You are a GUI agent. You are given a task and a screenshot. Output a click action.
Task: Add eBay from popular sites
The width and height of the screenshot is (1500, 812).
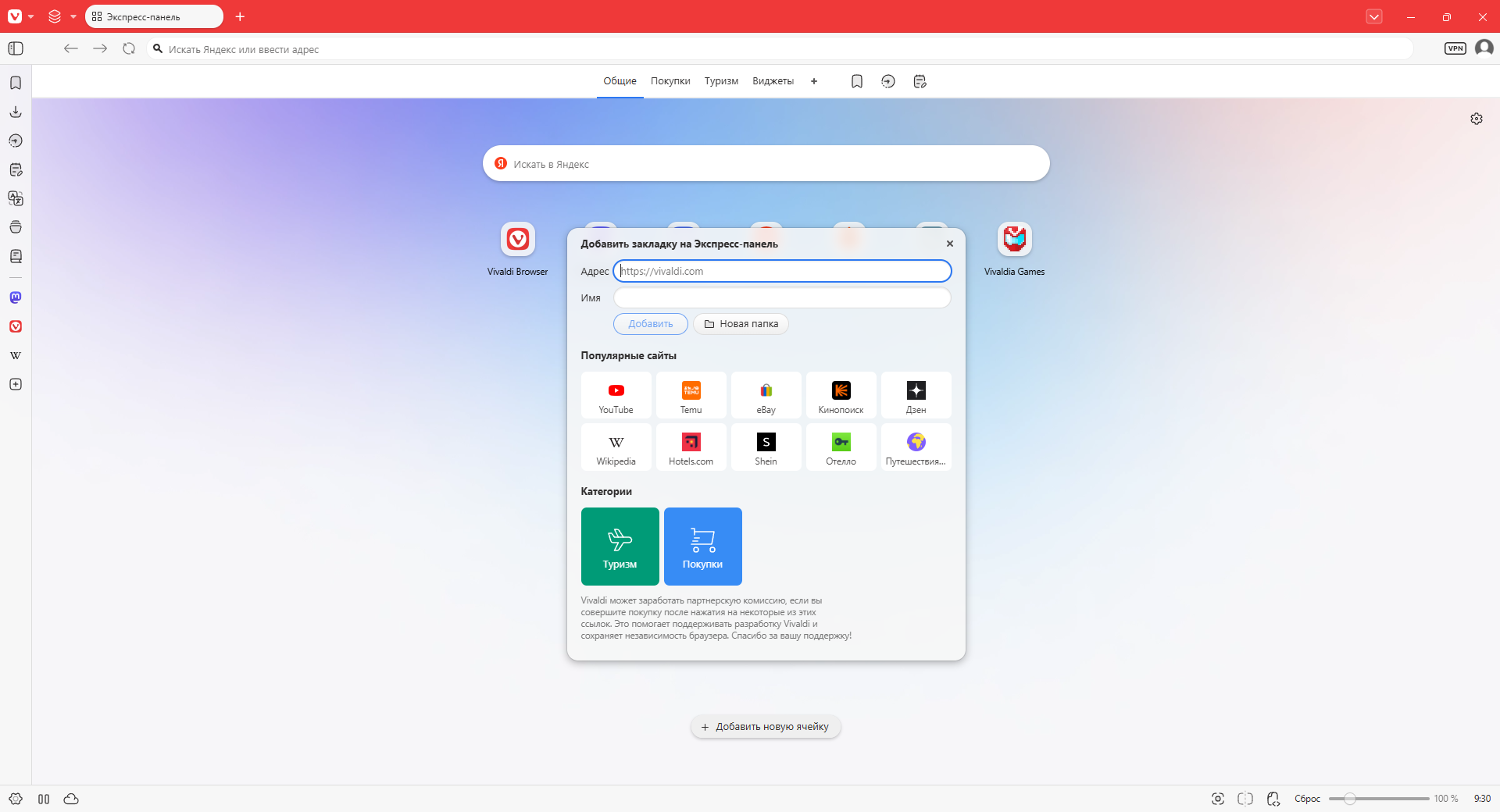[x=766, y=395]
